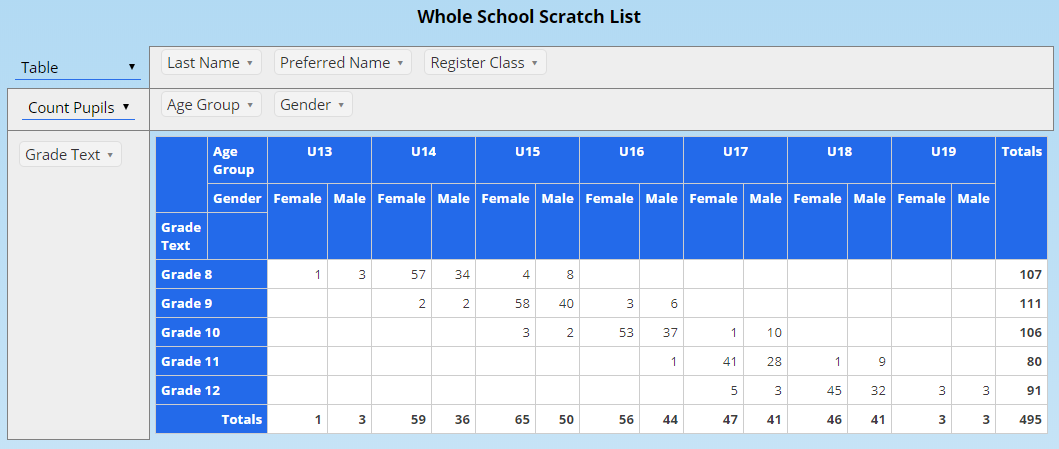Click the U19 age group header
Viewport: 1059px width, 449px height.
[943, 152]
